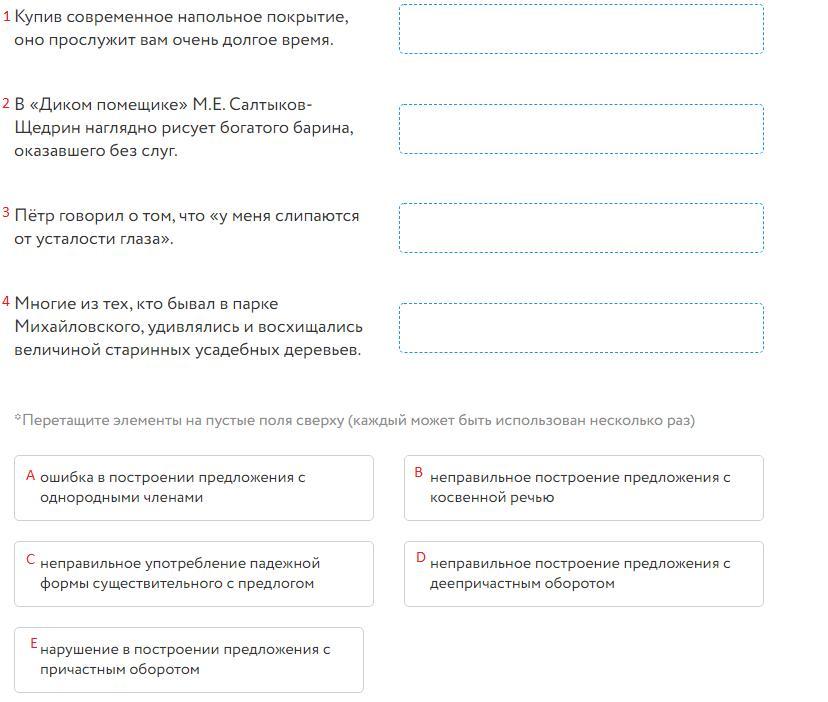Click the empty answer field for sentence 1
Screen dimensions: 828x702
click(581, 29)
